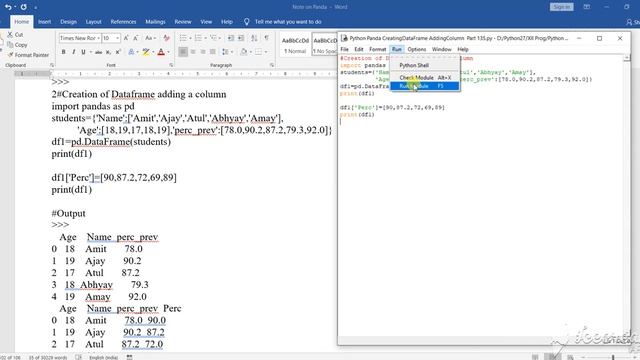Click the Word zoom slider
The height and width of the screenshot is (360, 640).
613,357
